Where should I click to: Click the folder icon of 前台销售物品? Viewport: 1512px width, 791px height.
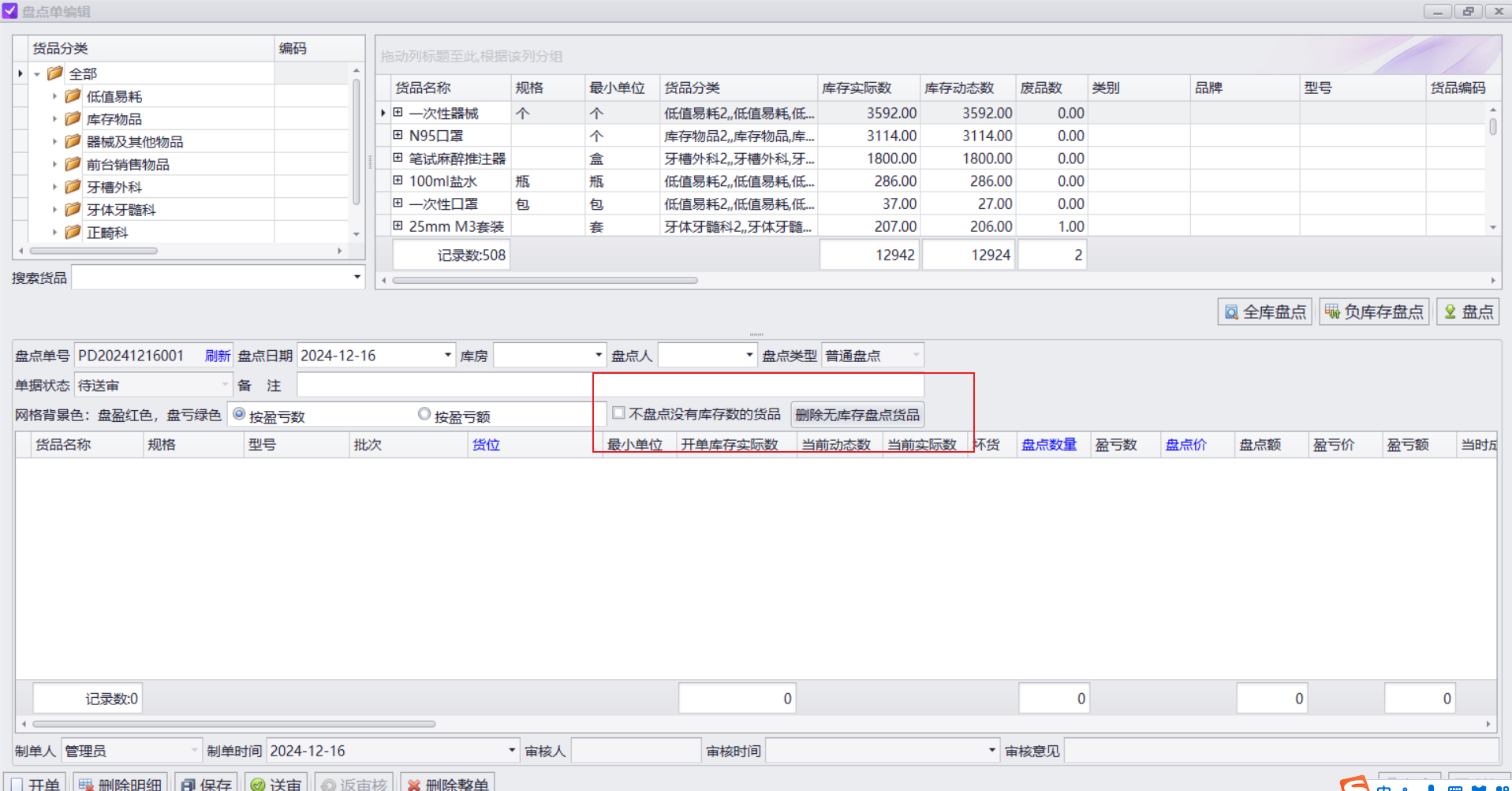pos(73,164)
